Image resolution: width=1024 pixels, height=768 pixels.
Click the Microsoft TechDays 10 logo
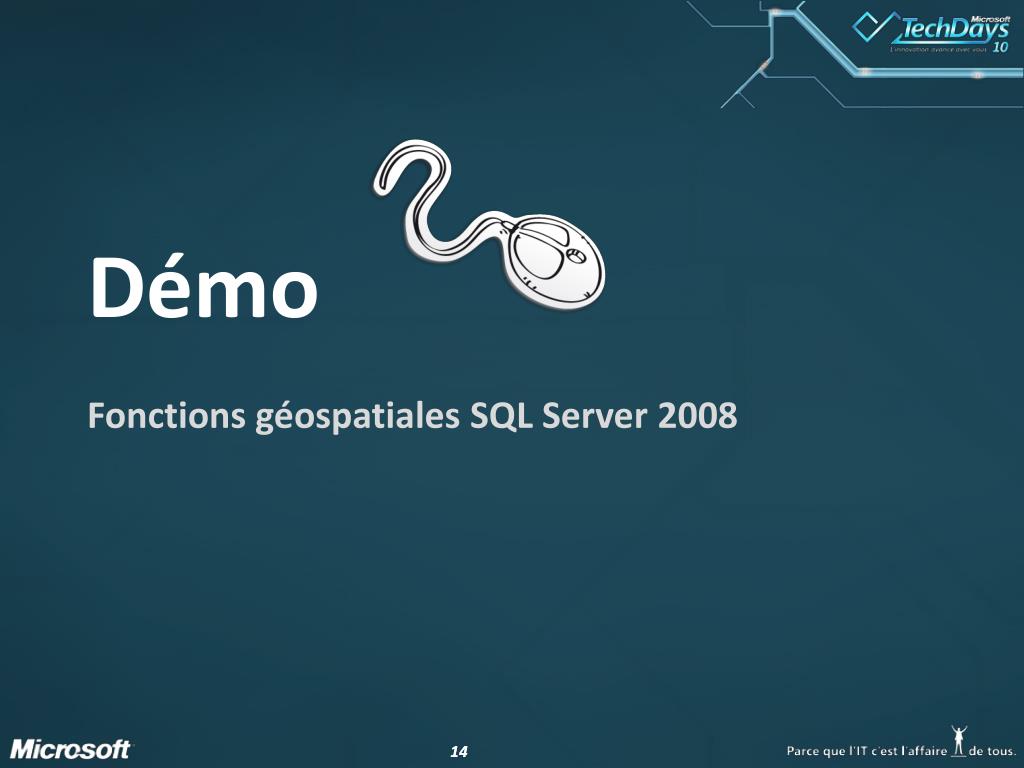pos(932,33)
